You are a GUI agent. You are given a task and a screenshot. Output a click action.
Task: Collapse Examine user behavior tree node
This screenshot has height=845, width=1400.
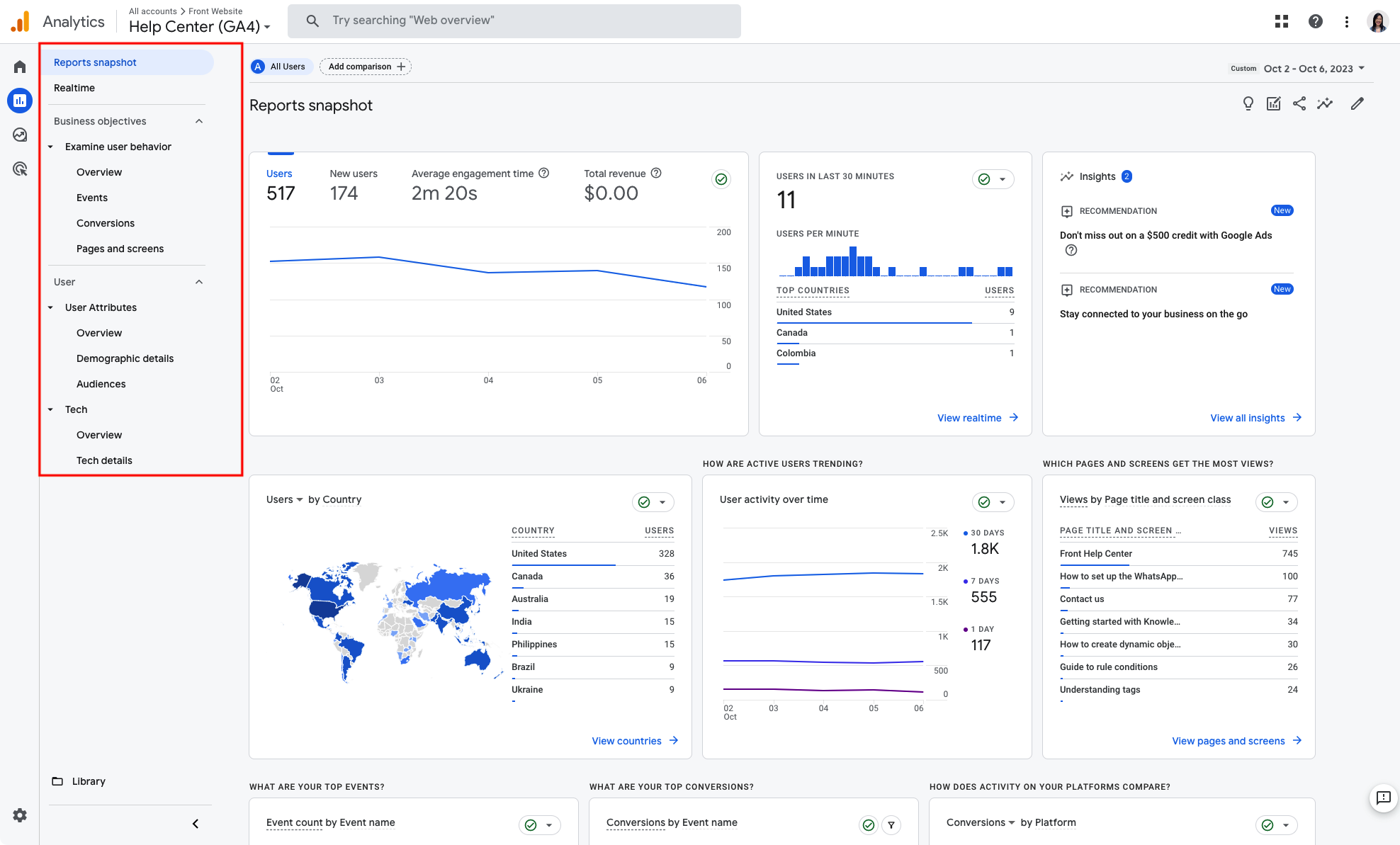(50, 147)
